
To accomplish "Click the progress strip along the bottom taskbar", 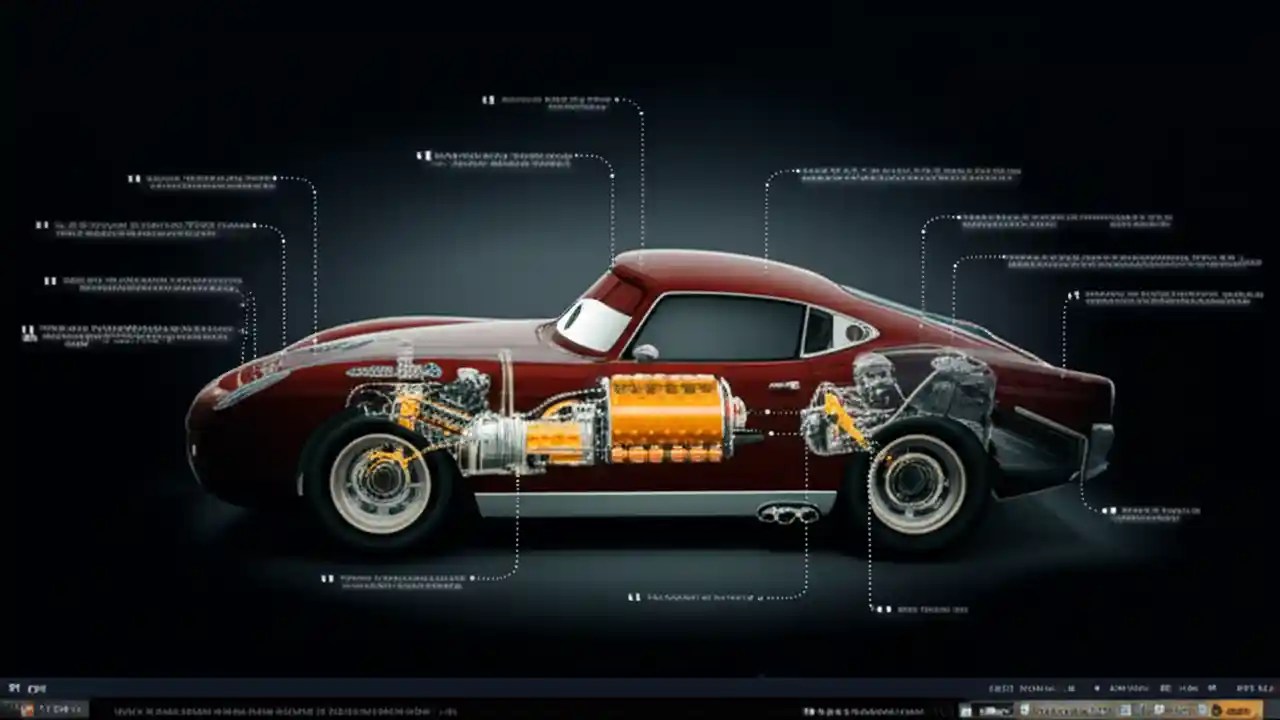I will [640, 713].
